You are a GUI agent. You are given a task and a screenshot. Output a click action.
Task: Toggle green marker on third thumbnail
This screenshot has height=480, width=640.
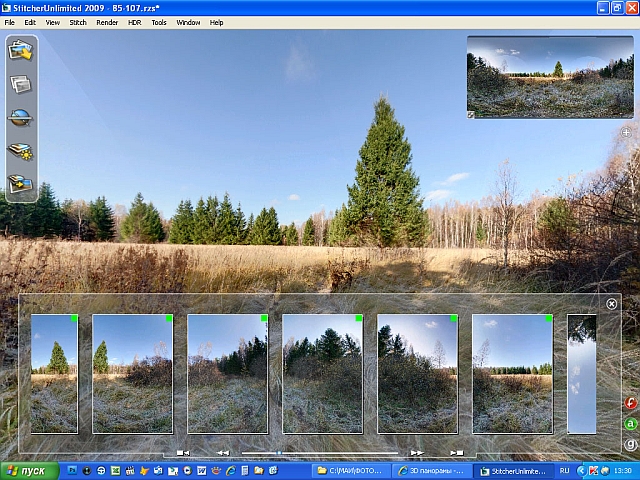coord(264,318)
